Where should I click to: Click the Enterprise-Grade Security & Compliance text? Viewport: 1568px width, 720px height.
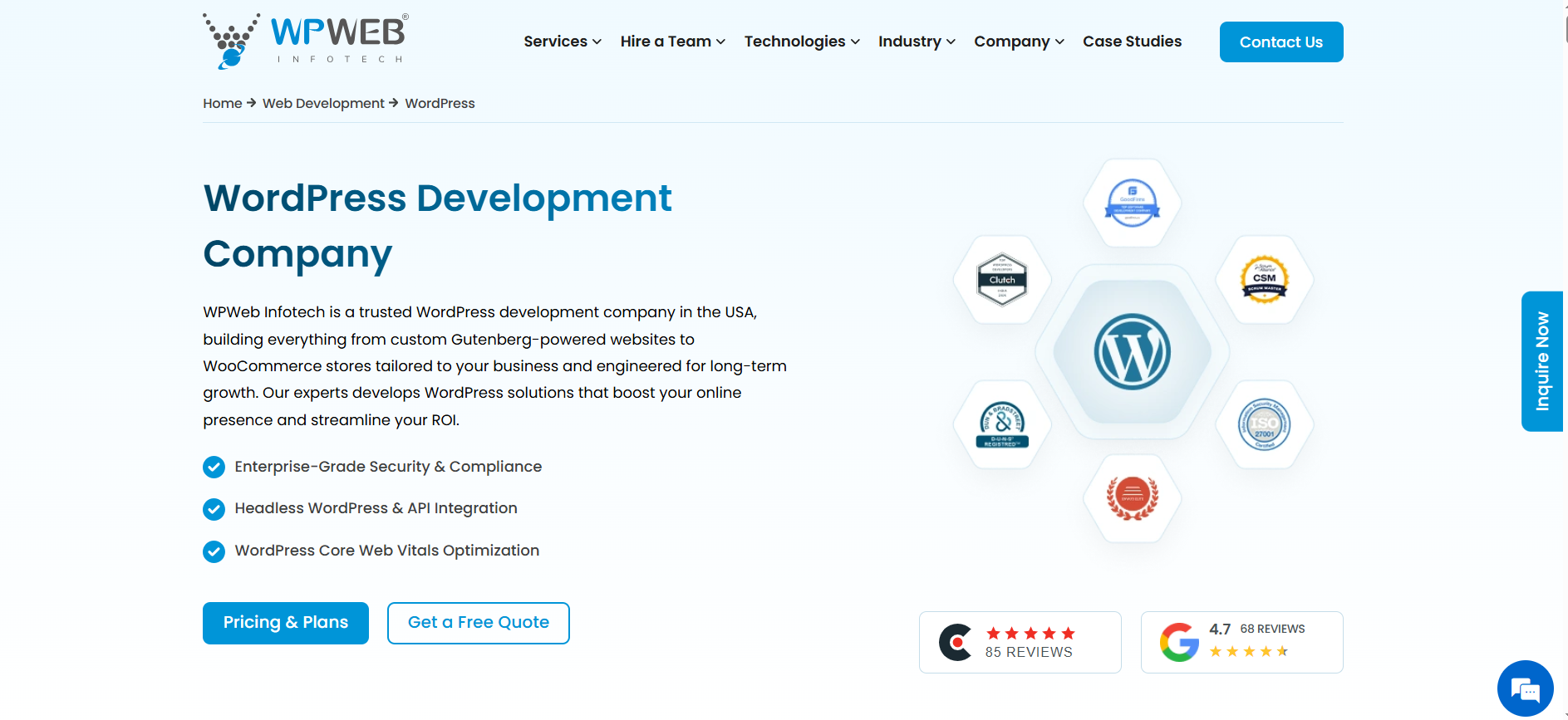(388, 467)
